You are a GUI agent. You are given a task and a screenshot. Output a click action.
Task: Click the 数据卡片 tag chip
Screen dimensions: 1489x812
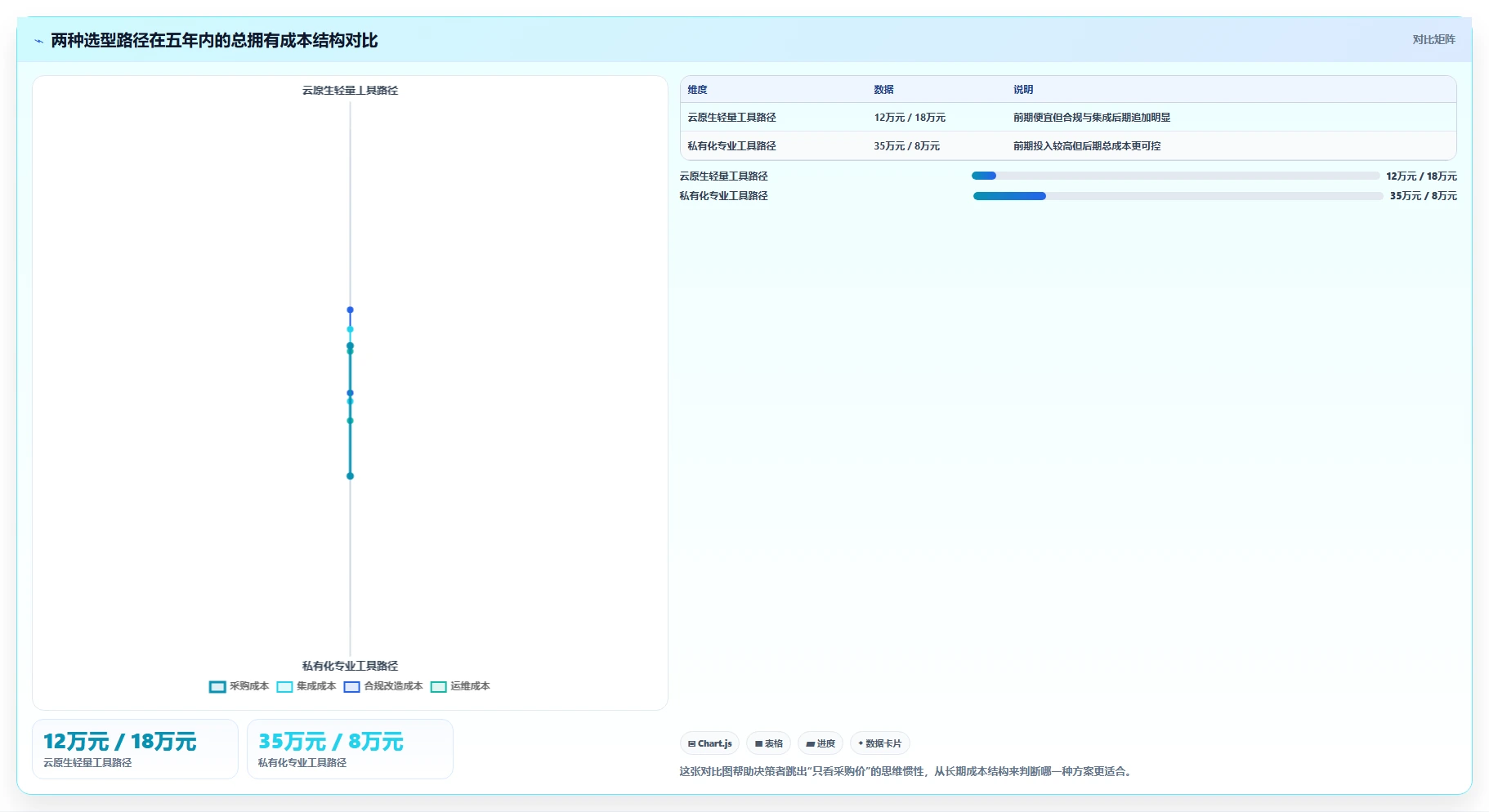click(880, 743)
